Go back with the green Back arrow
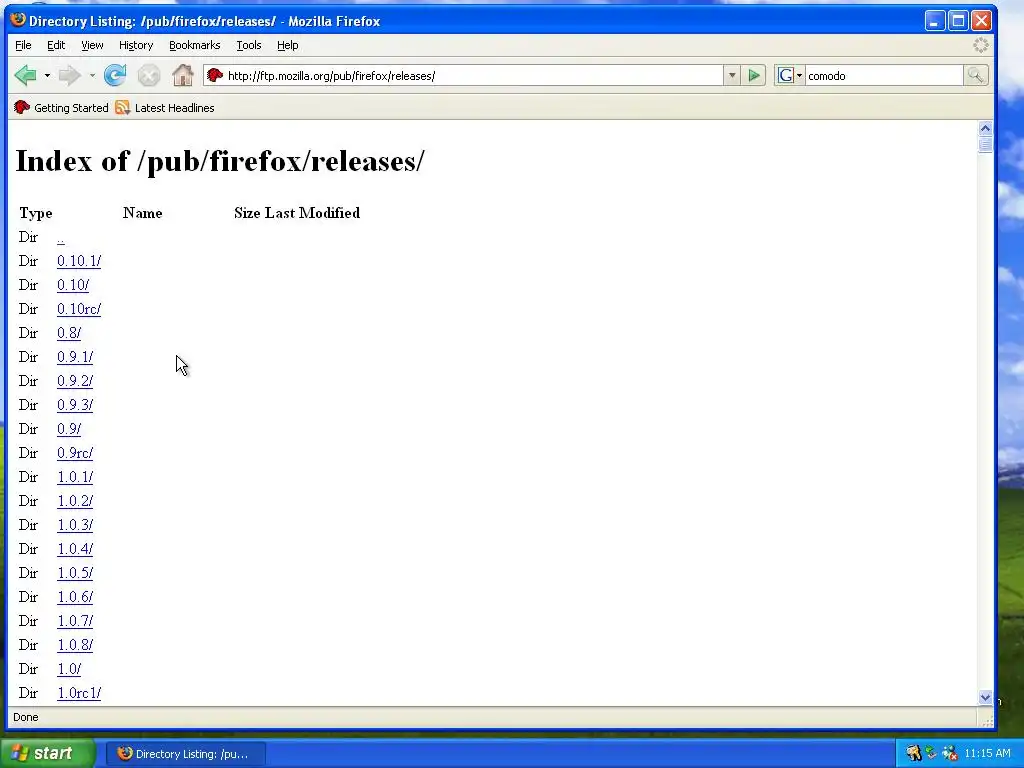The width and height of the screenshot is (1024, 768). (26, 76)
